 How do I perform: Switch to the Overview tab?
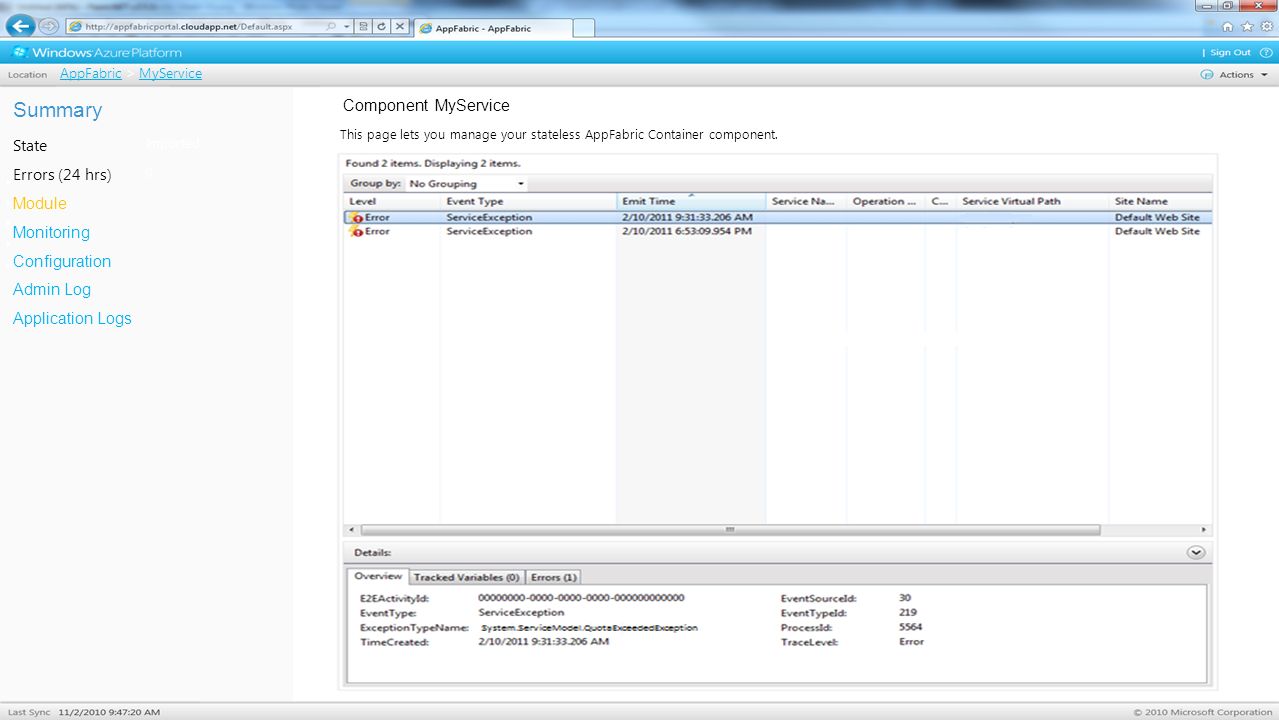[378, 576]
